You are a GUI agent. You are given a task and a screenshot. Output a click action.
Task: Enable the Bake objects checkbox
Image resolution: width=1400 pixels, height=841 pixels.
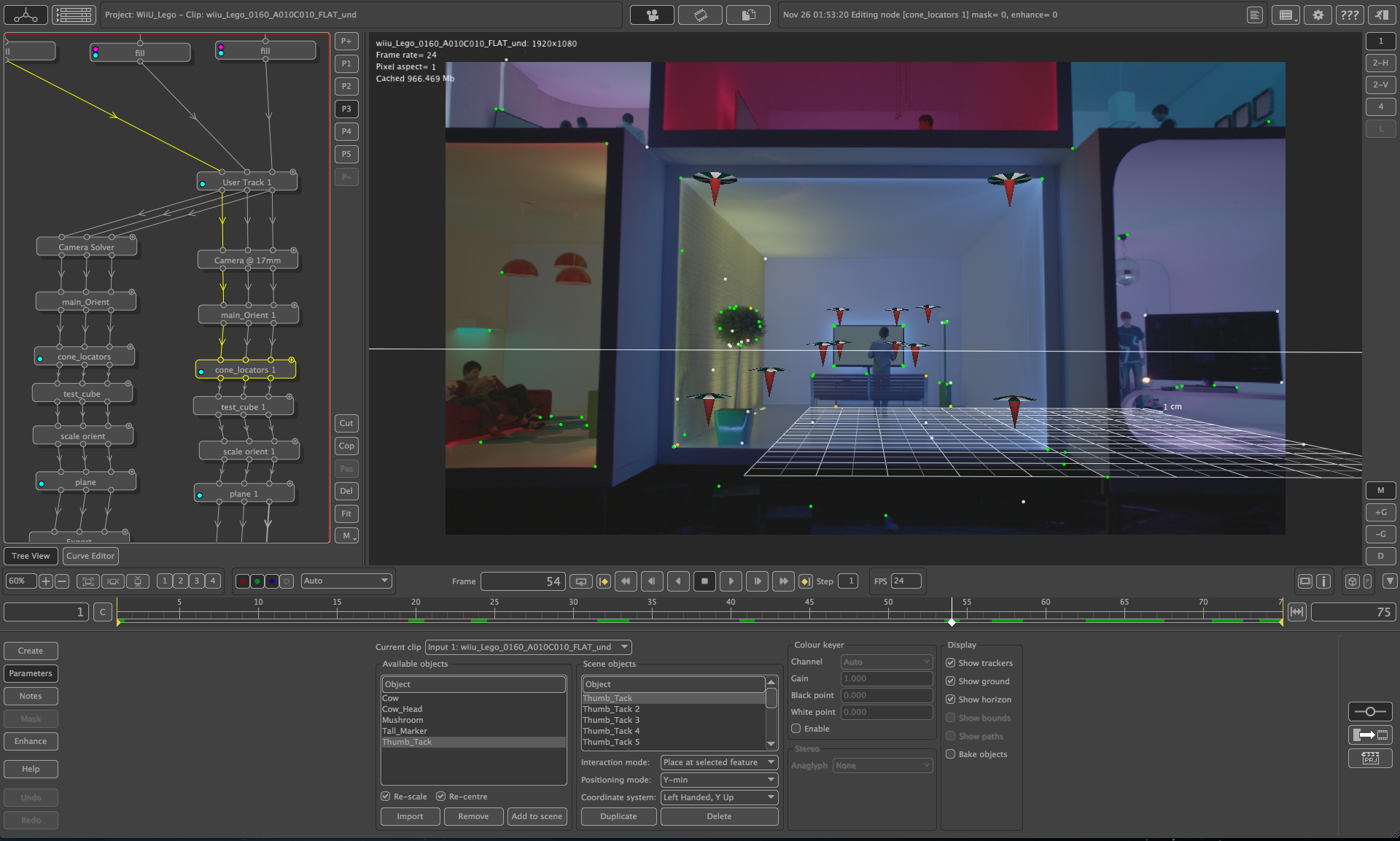point(950,754)
